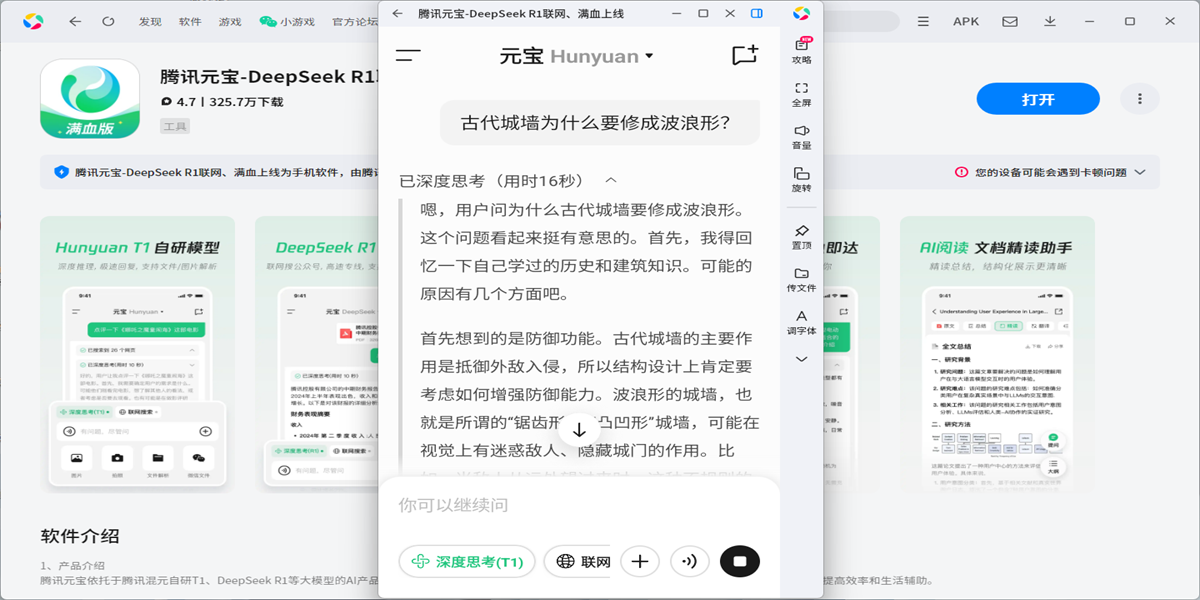Screen dimensions: 1200x600
Task: Open the hamburger menu in Yuanbao
Action: point(408,56)
